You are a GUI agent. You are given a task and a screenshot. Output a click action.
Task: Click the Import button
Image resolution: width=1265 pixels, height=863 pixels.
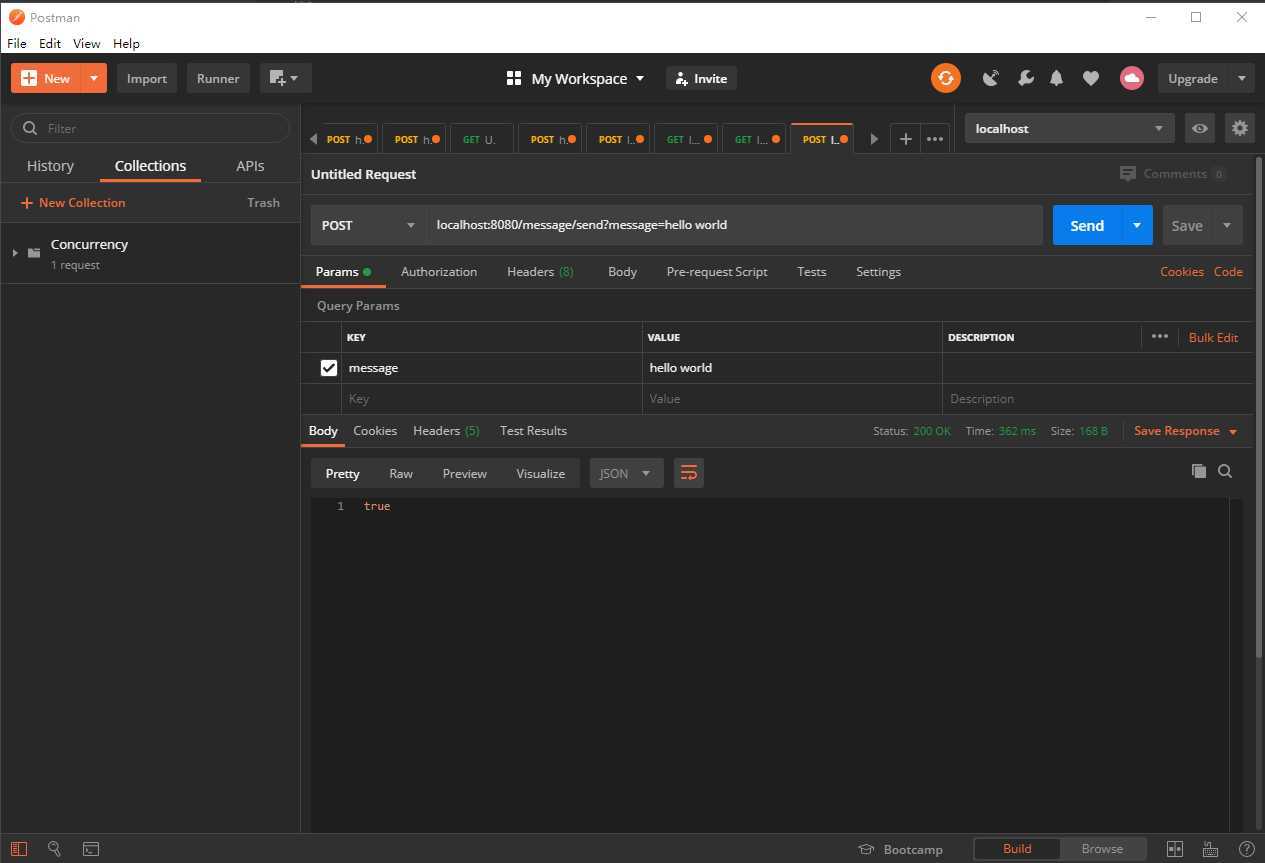147,78
